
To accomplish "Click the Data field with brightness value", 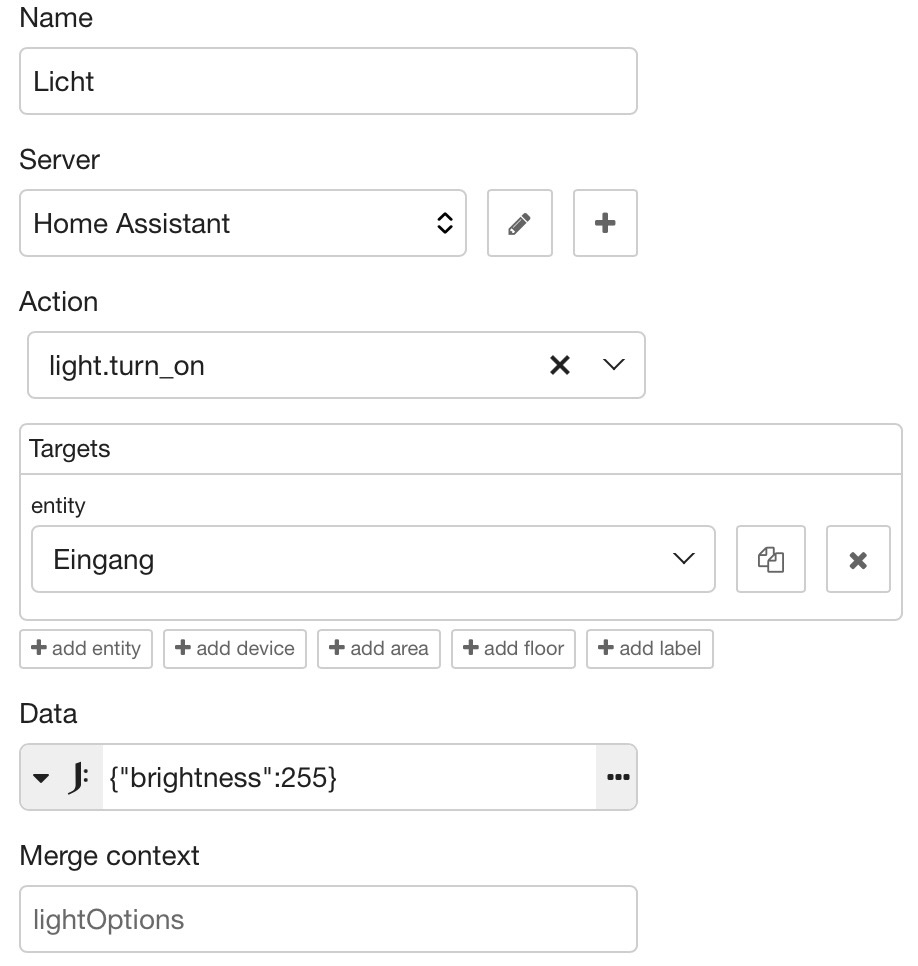I will click(349, 777).
